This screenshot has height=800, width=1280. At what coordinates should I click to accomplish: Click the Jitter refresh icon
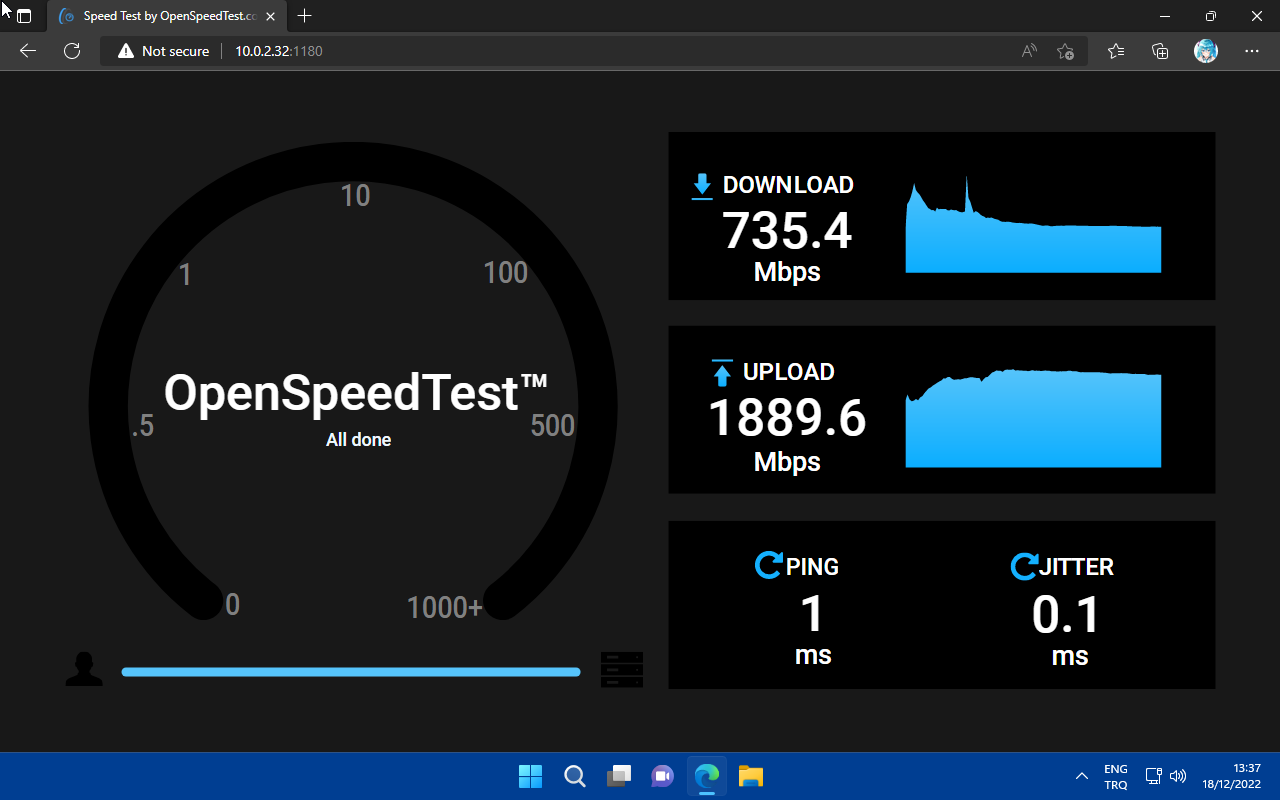(x=1024, y=566)
